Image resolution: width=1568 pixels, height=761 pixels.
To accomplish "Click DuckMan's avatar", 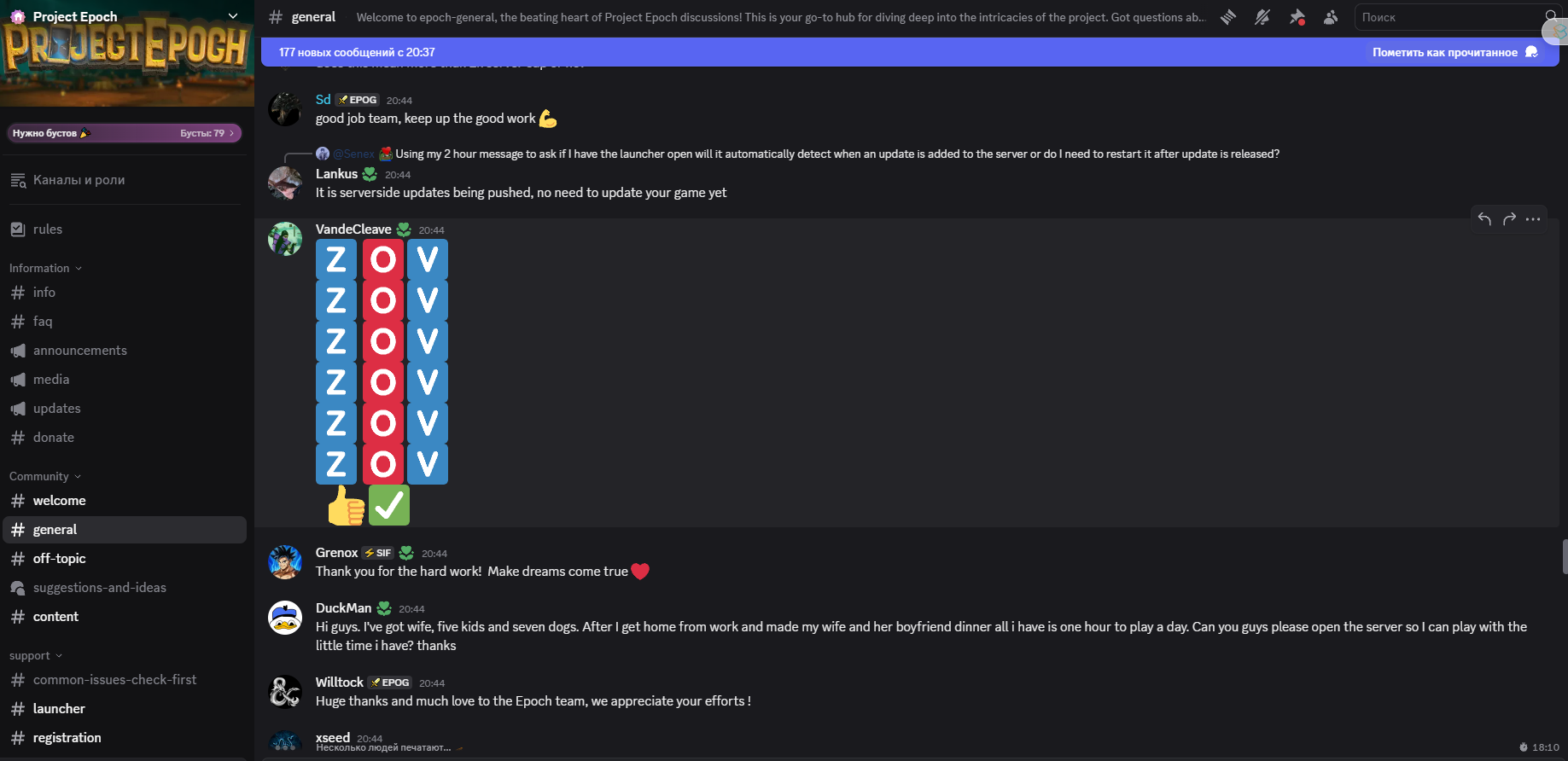I will (x=285, y=618).
